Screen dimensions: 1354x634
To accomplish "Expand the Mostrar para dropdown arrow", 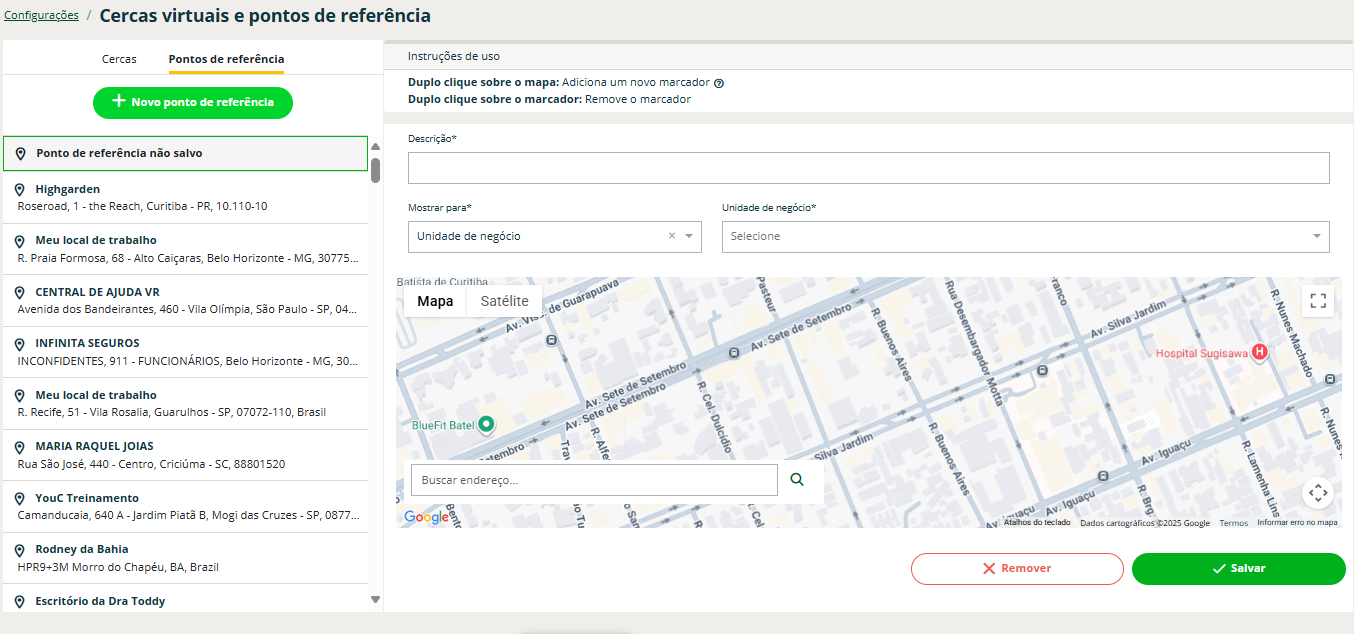I will click(689, 236).
